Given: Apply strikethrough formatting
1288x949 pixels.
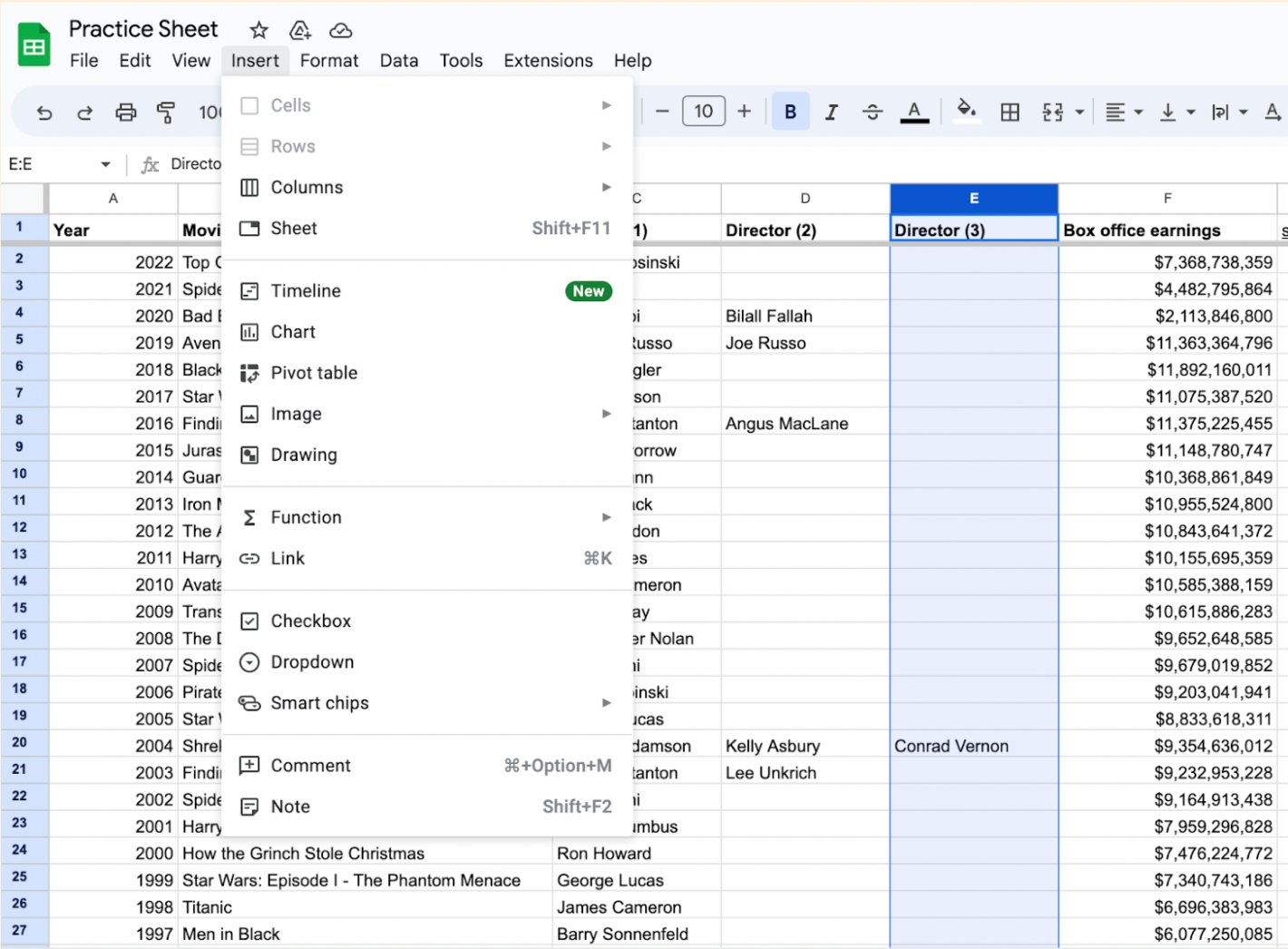Looking at the screenshot, I should pyautogui.click(x=873, y=112).
